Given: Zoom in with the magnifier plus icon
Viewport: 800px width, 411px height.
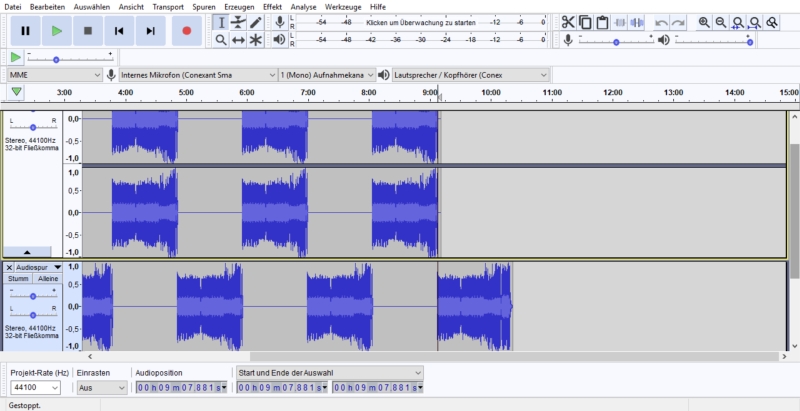Looking at the screenshot, I should (704, 22).
